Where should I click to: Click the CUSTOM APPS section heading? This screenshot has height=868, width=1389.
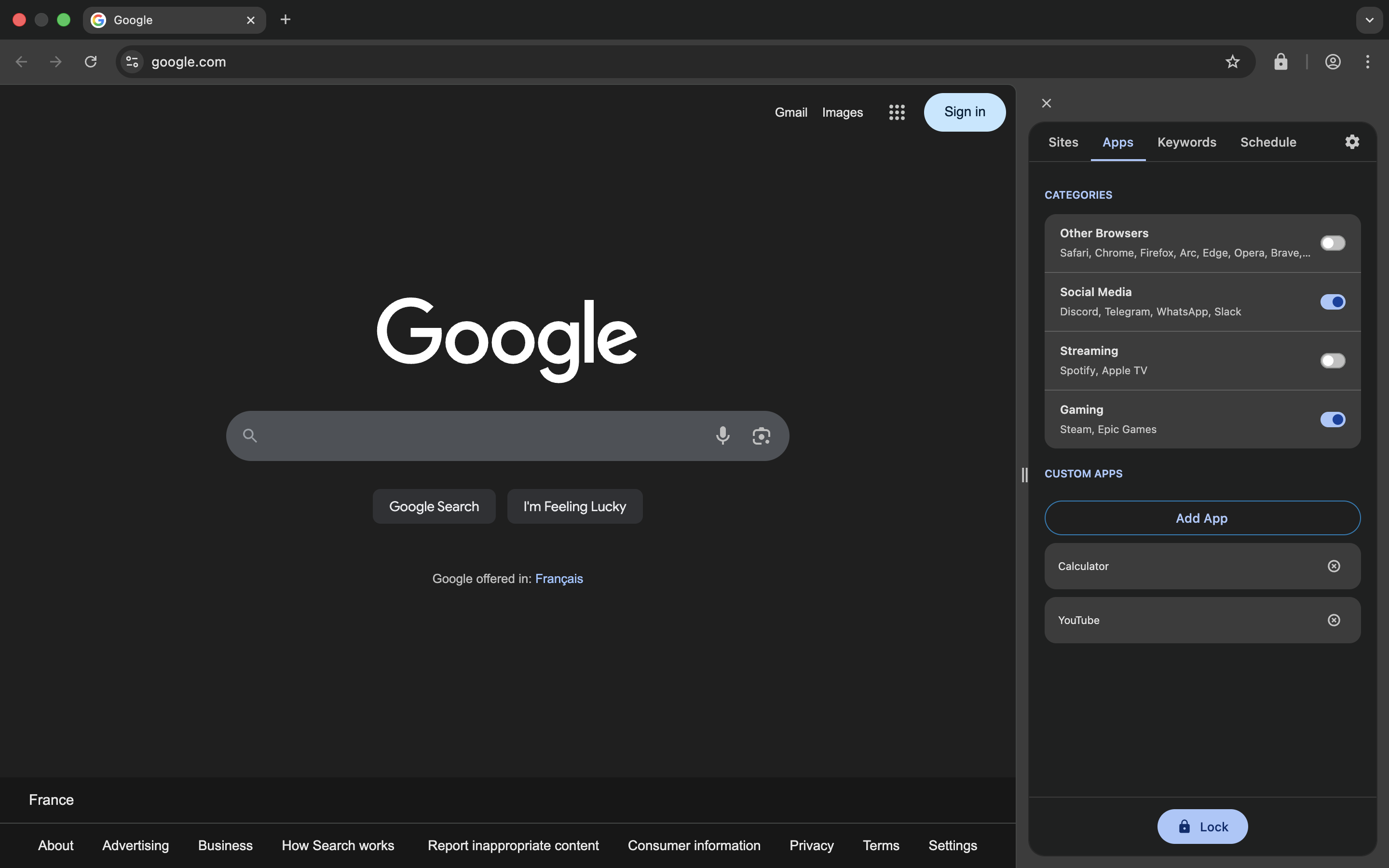pyautogui.click(x=1083, y=474)
